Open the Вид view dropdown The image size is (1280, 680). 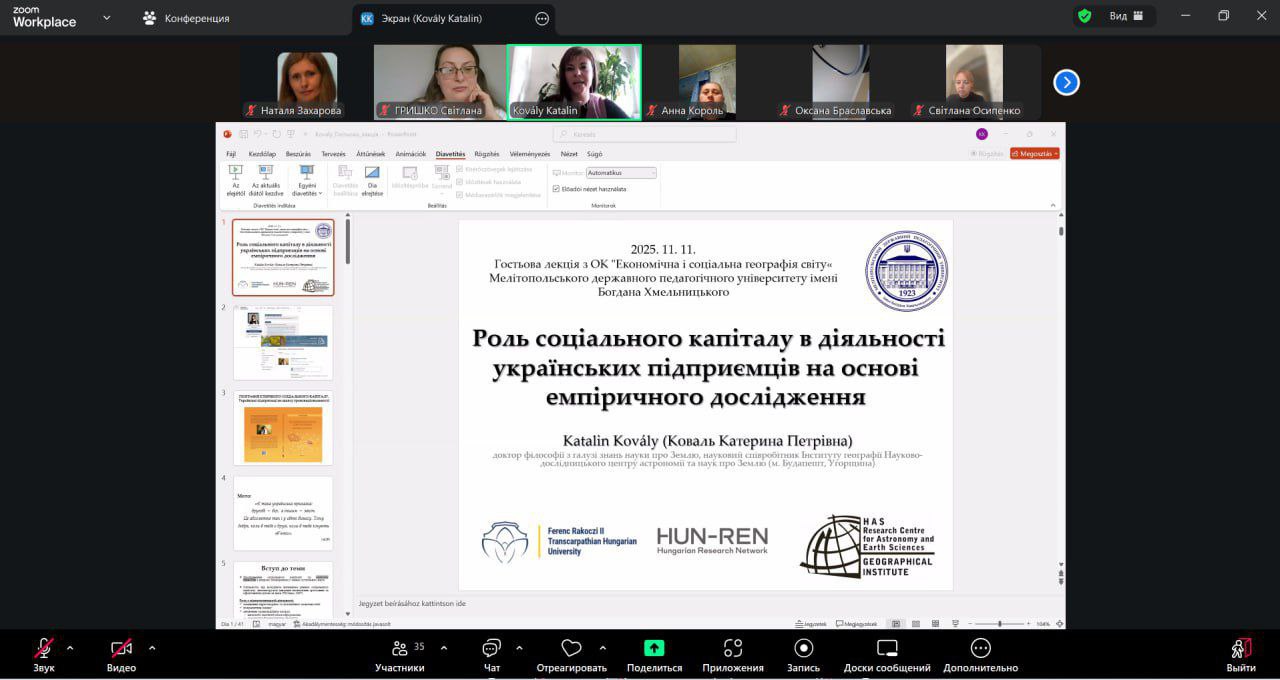pyautogui.click(x=1125, y=16)
